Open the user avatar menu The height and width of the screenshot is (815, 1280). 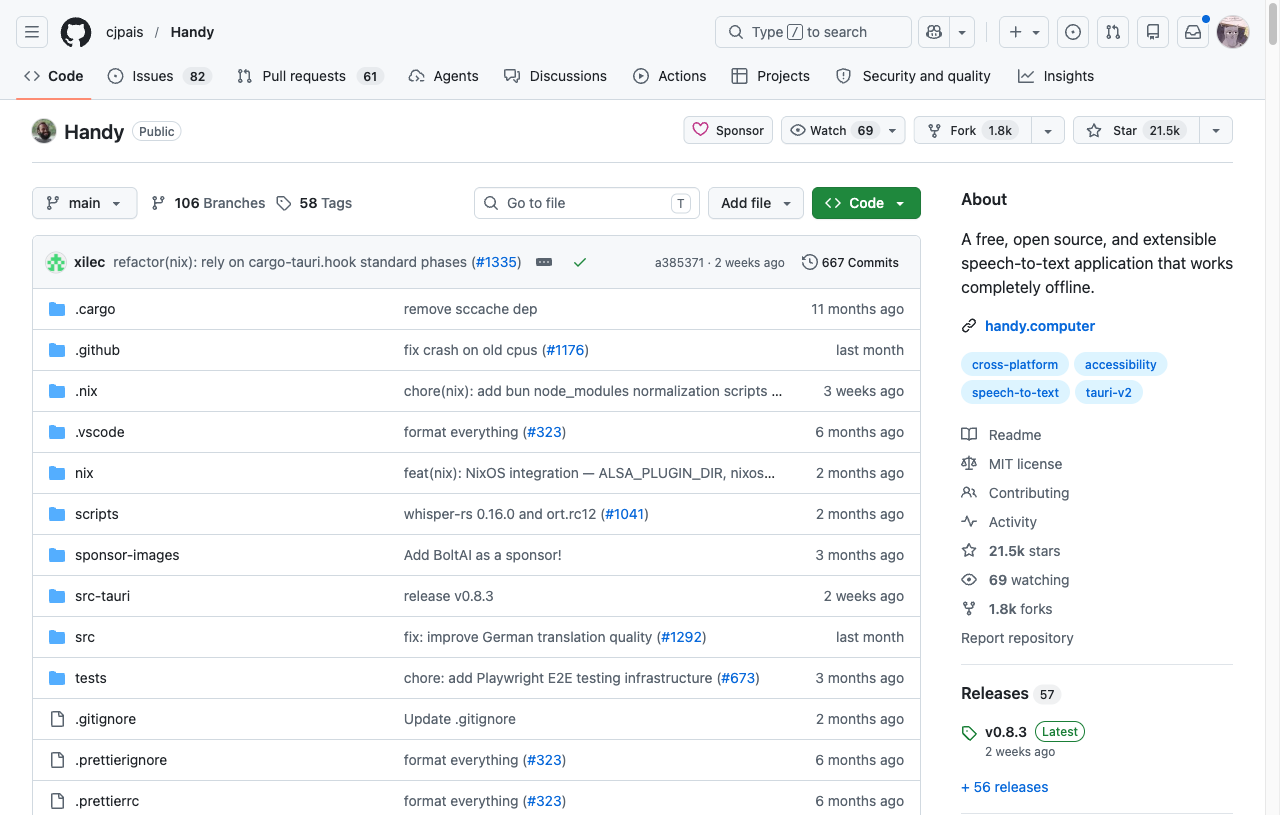pyautogui.click(x=1233, y=32)
